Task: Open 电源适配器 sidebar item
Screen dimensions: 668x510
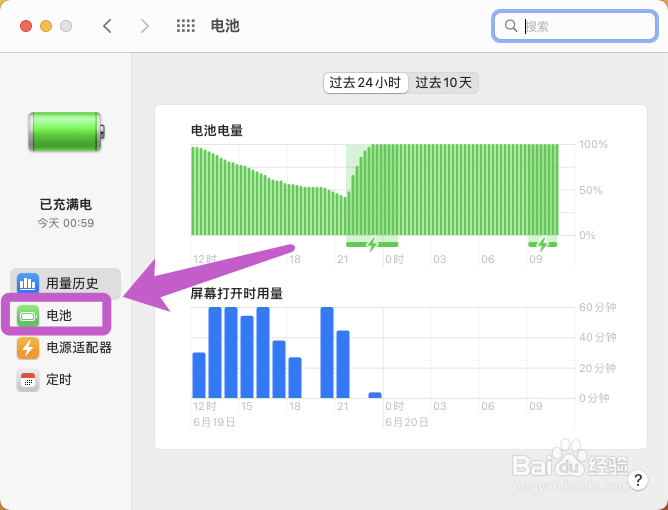Action: tap(65, 348)
